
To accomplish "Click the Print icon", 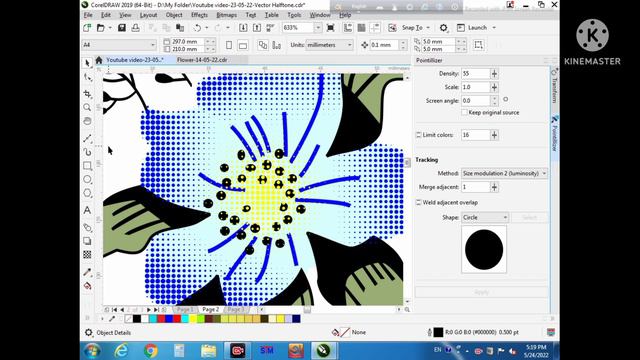I will tap(136, 28).
